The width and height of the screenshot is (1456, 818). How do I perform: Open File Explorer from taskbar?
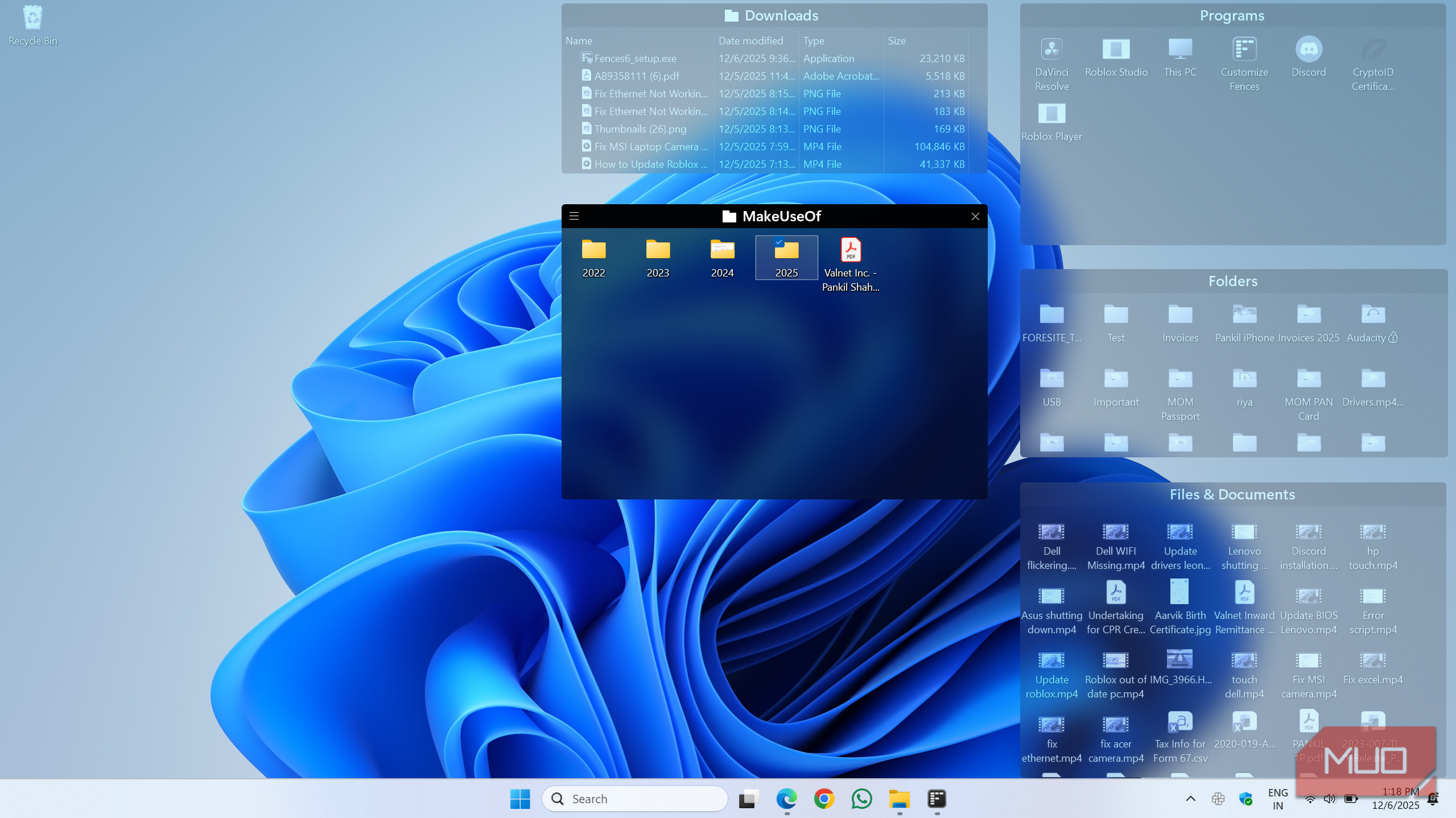(899, 799)
